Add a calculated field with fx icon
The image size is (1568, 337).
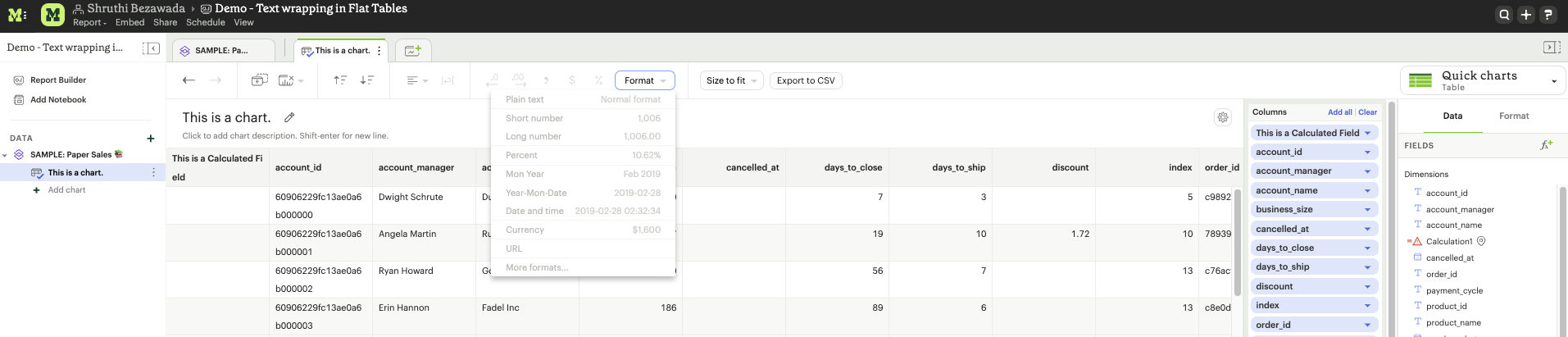tap(1546, 145)
